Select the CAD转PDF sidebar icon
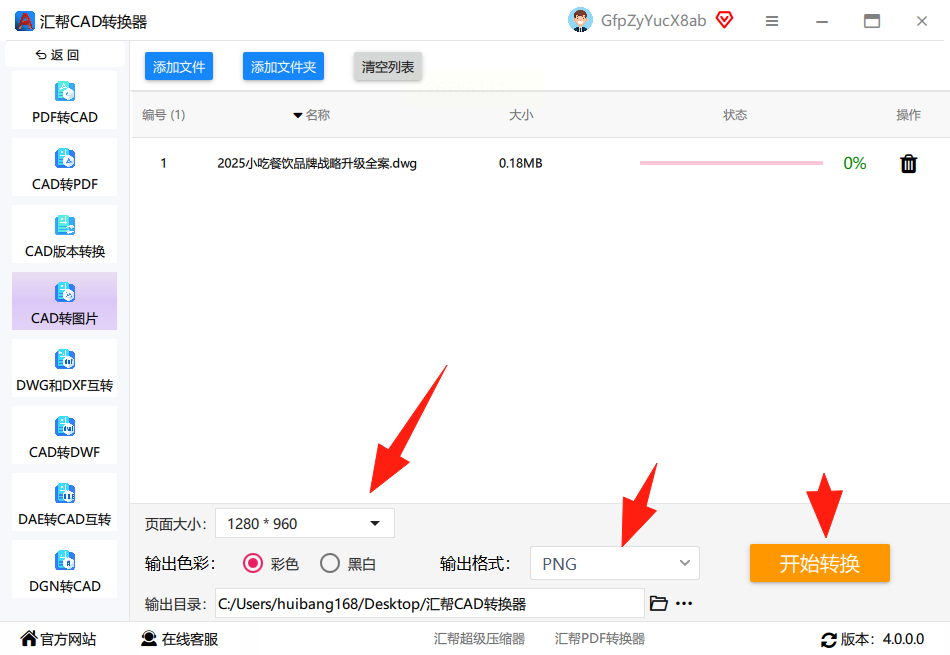Viewport: 950px width, 655px height. tap(65, 159)
